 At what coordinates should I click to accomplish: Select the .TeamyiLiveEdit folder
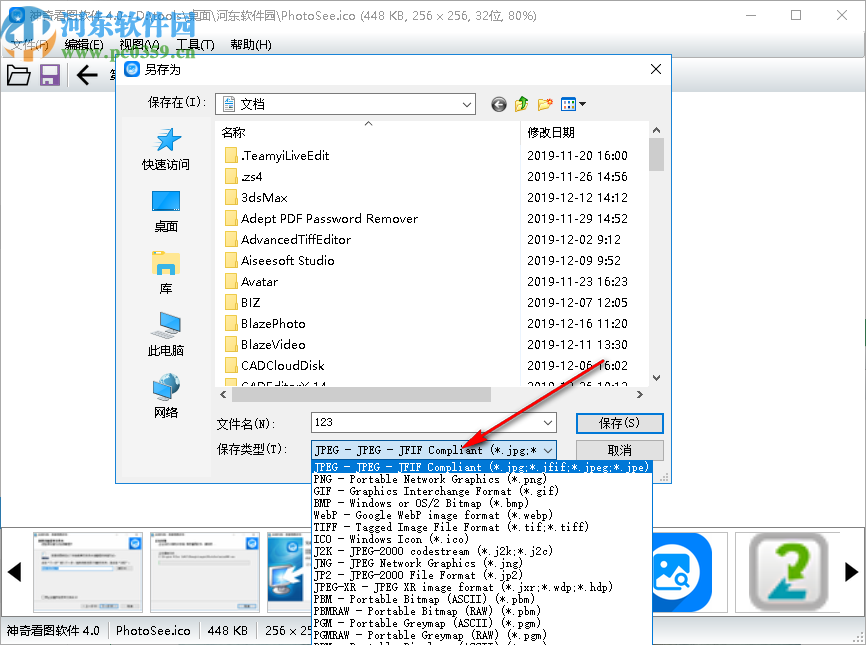pos(277,156)
